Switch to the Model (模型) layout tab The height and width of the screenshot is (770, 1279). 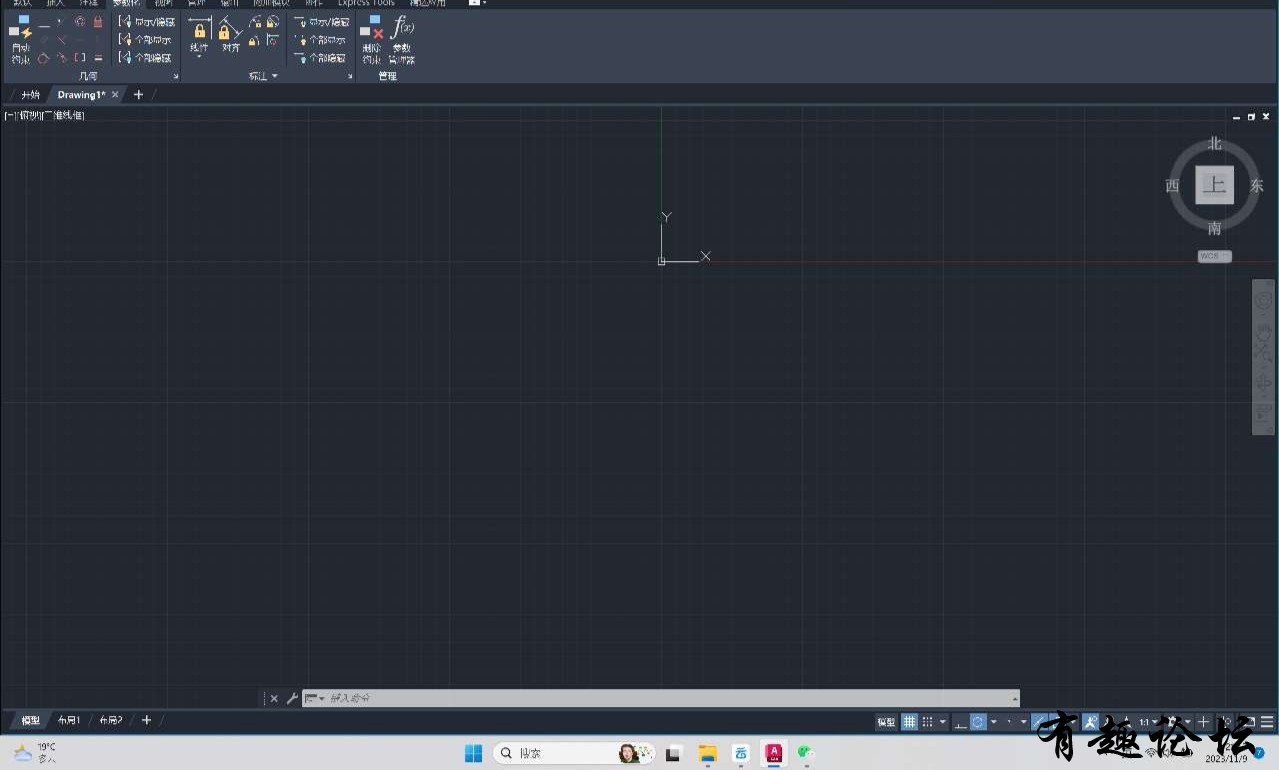(31, 720)
